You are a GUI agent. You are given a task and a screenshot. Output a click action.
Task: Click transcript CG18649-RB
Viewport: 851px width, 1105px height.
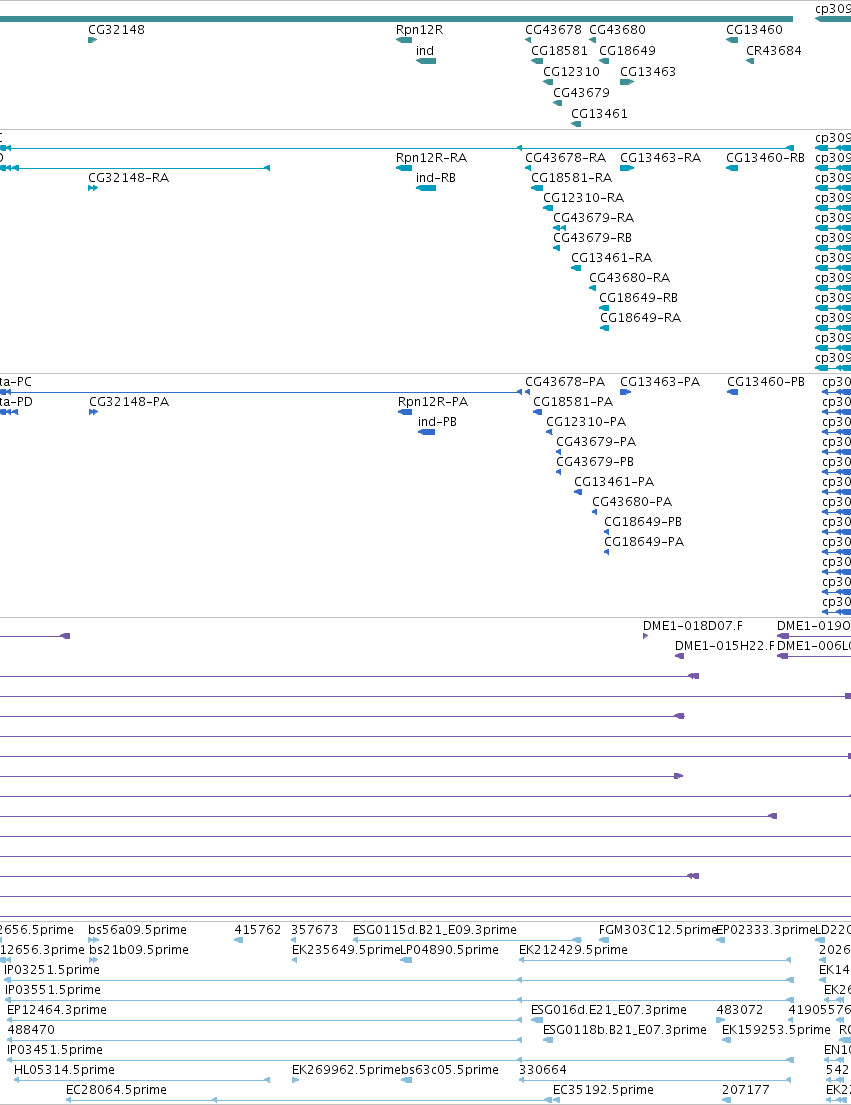638,297
